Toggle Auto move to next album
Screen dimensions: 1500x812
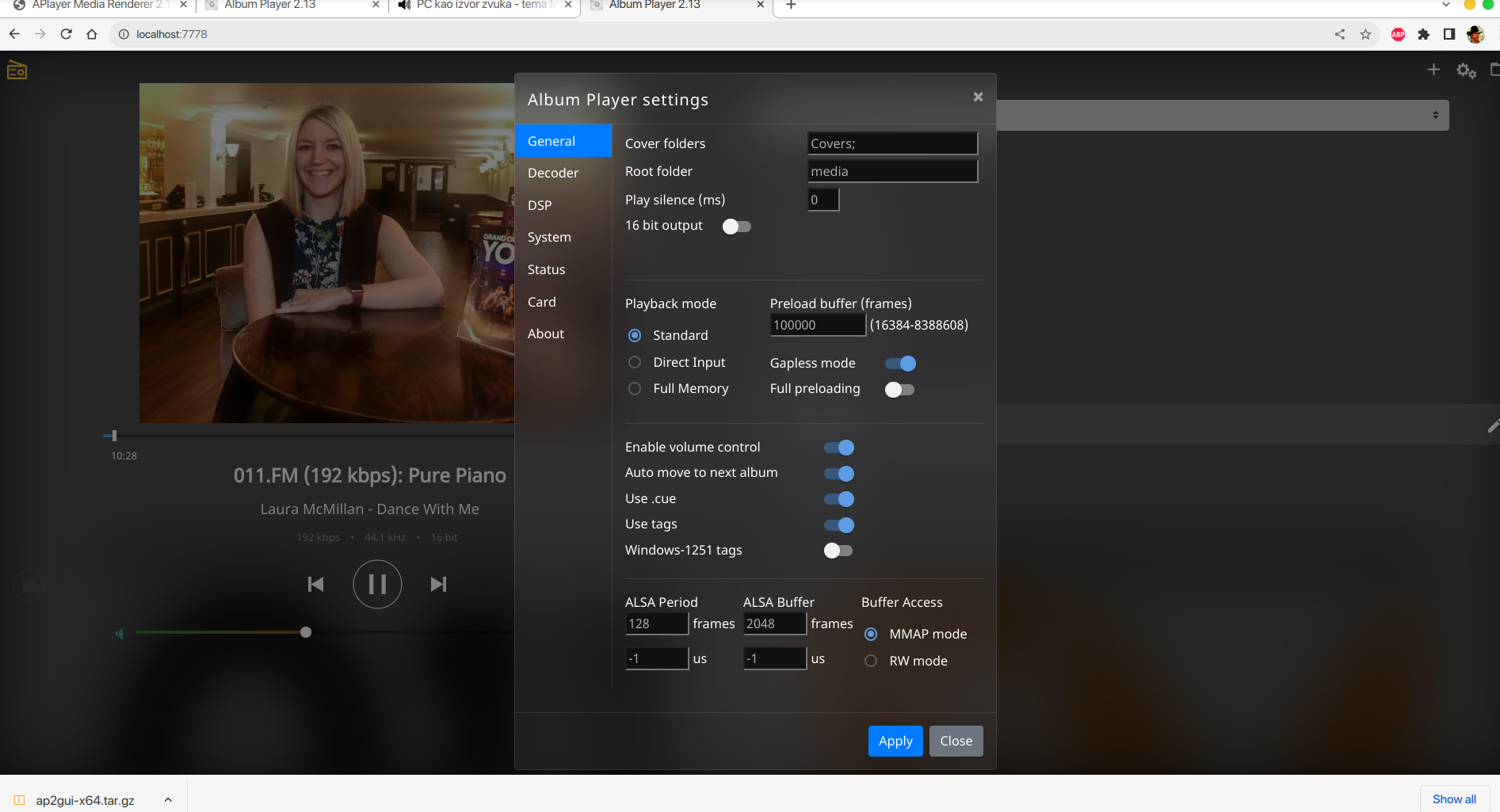click(x=839, y=474)
